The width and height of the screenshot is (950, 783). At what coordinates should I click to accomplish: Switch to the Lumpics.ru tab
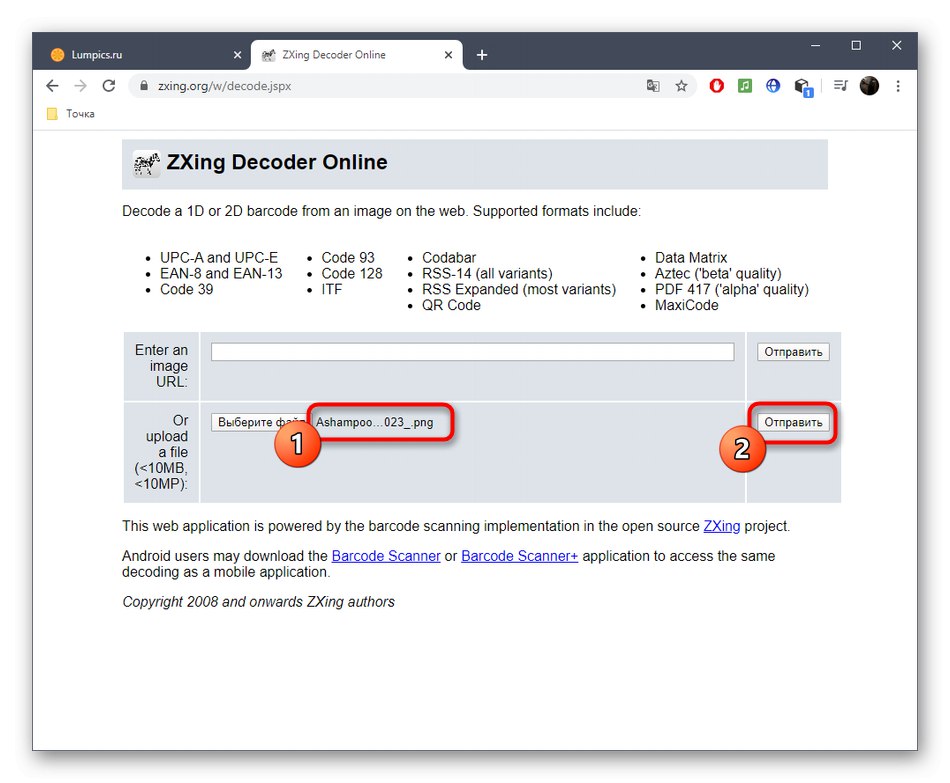[x=144, y=55]
